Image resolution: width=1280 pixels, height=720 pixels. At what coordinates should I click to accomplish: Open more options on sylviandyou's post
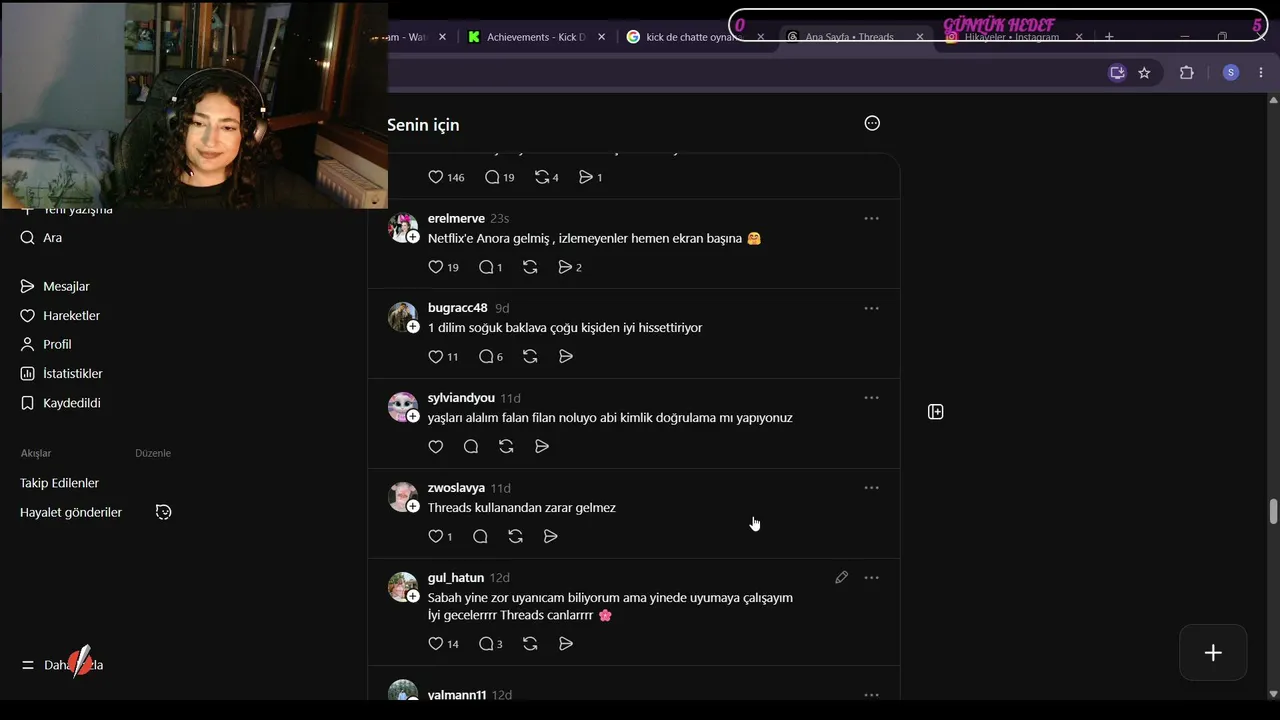872,398
